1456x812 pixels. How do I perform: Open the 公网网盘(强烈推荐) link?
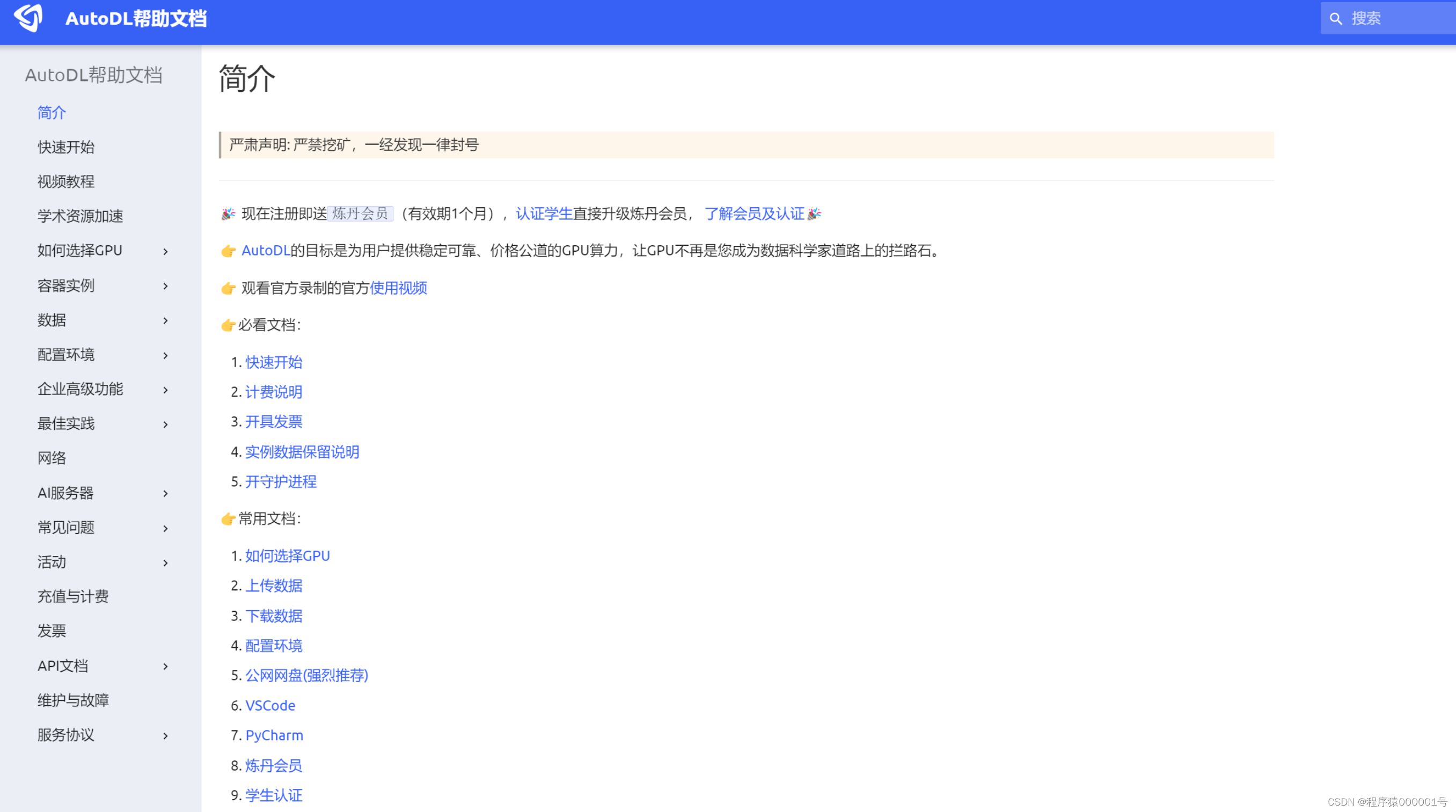307,675
